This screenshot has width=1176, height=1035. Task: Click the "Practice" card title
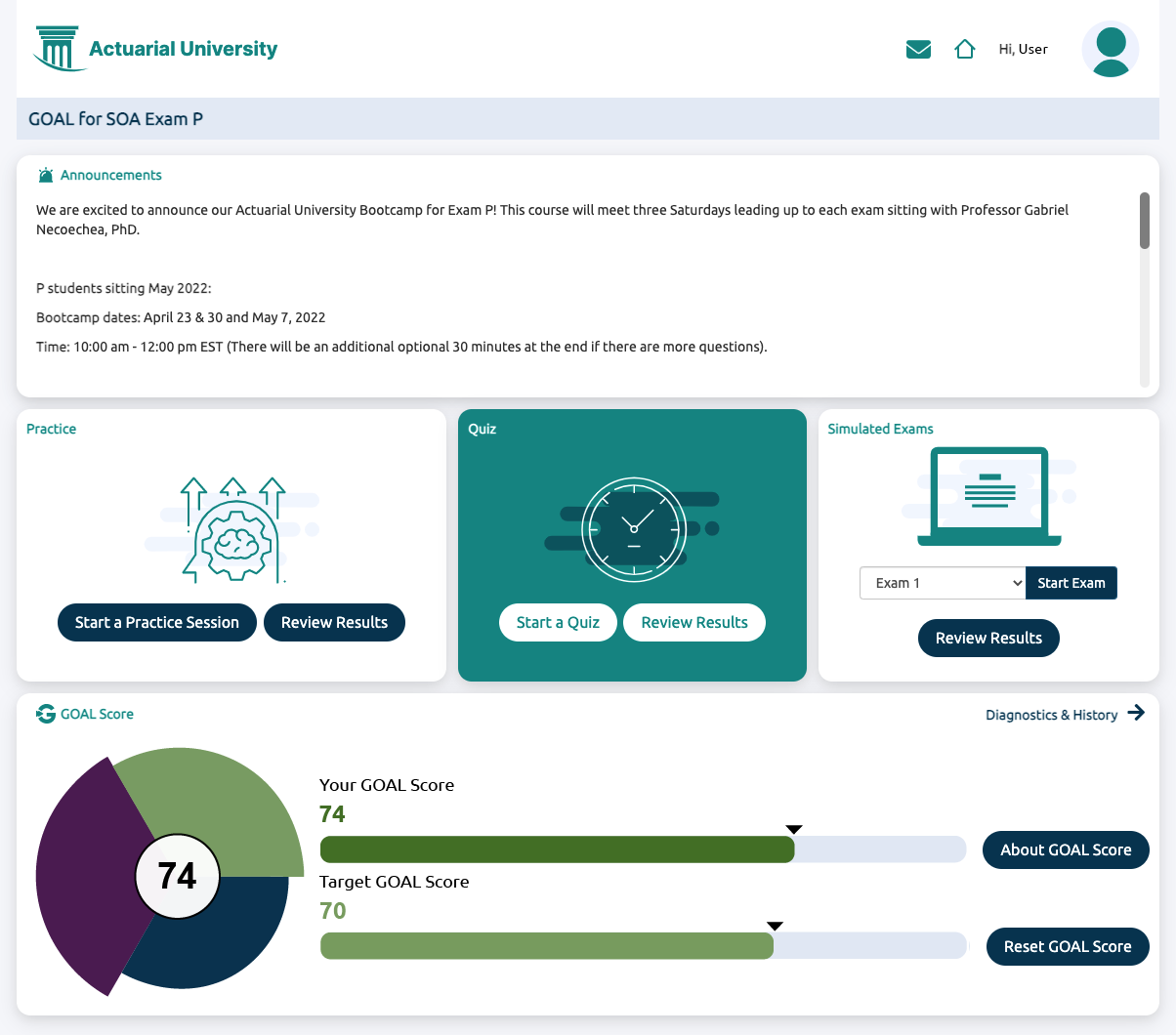pos(51,429)
